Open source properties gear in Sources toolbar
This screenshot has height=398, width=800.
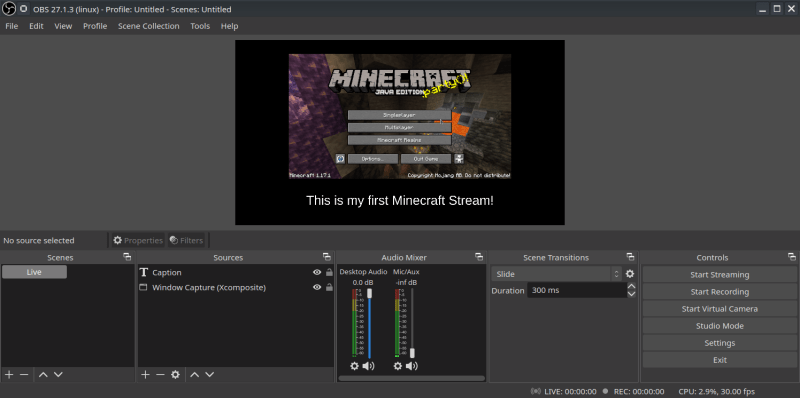coord(176,375)
